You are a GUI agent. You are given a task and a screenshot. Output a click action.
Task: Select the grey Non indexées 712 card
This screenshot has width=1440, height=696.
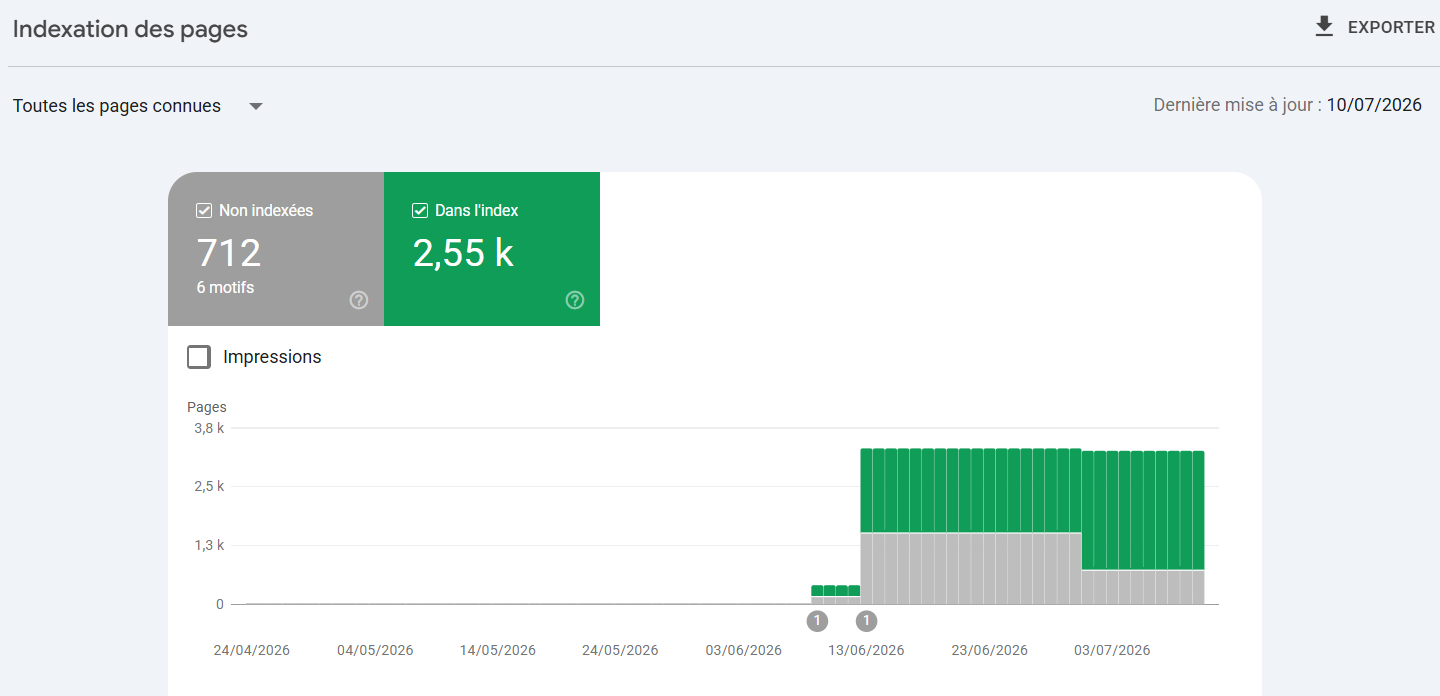click(276, 249)
